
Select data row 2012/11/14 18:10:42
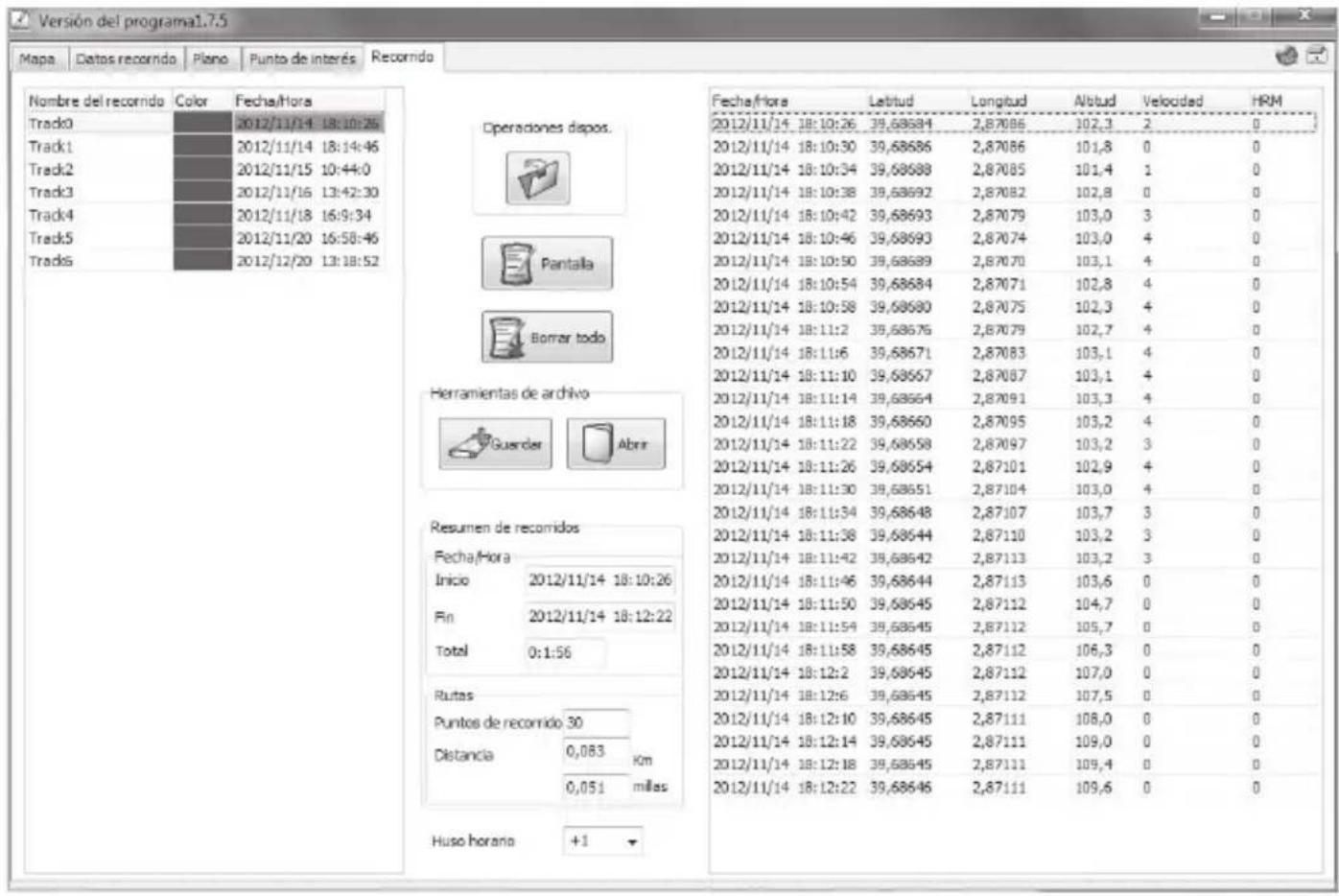[x=1014, y=215]
